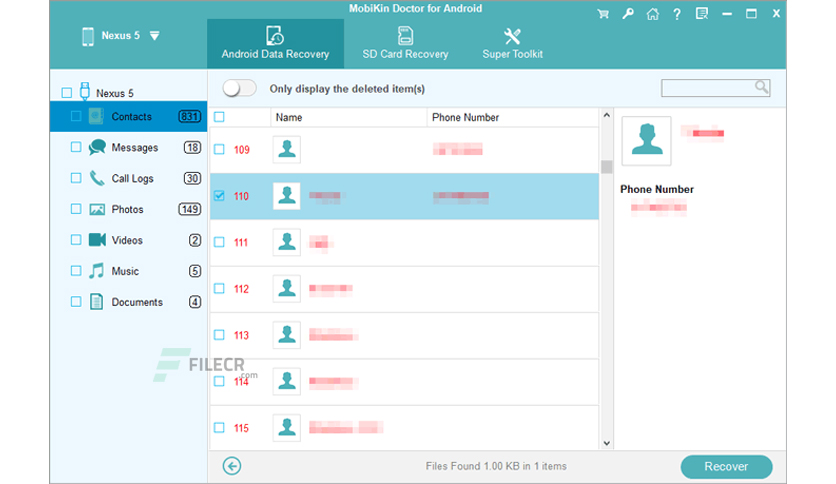The image size is (836, 484).
Task: Tick the select-all checkbox in table header
Action: coord(219,117)
